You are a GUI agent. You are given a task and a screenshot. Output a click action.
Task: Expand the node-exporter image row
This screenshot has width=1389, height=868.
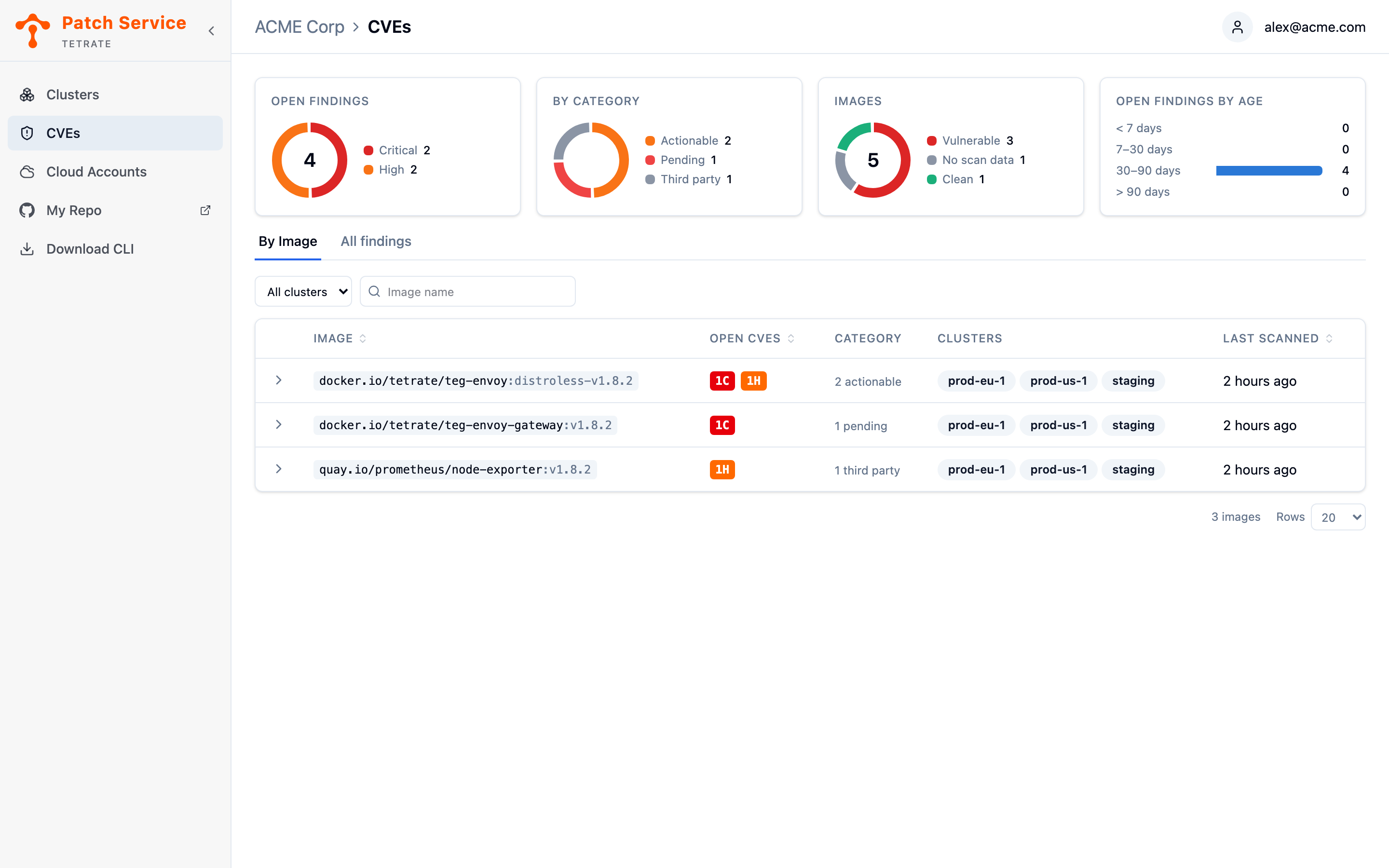pos(278,469)
